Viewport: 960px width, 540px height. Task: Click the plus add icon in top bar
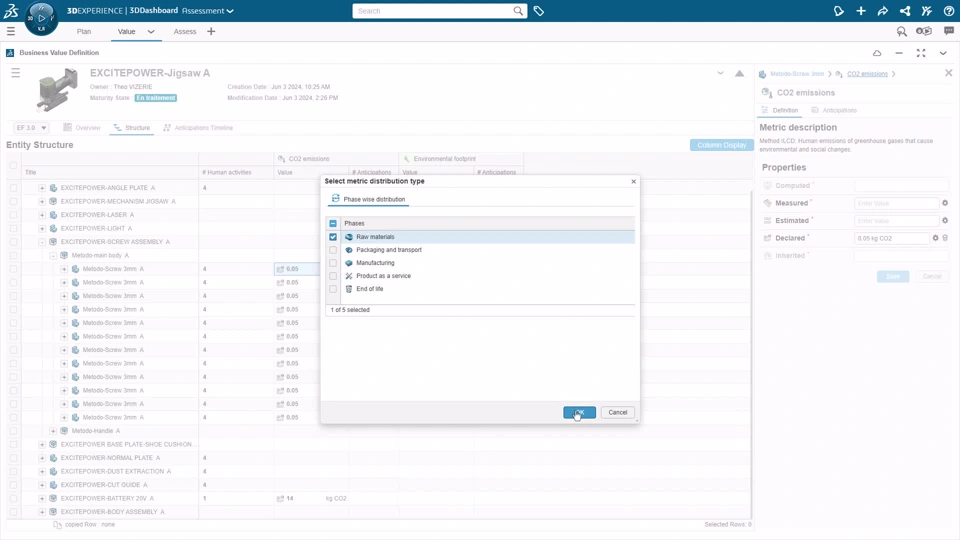[x=861, y=11]
